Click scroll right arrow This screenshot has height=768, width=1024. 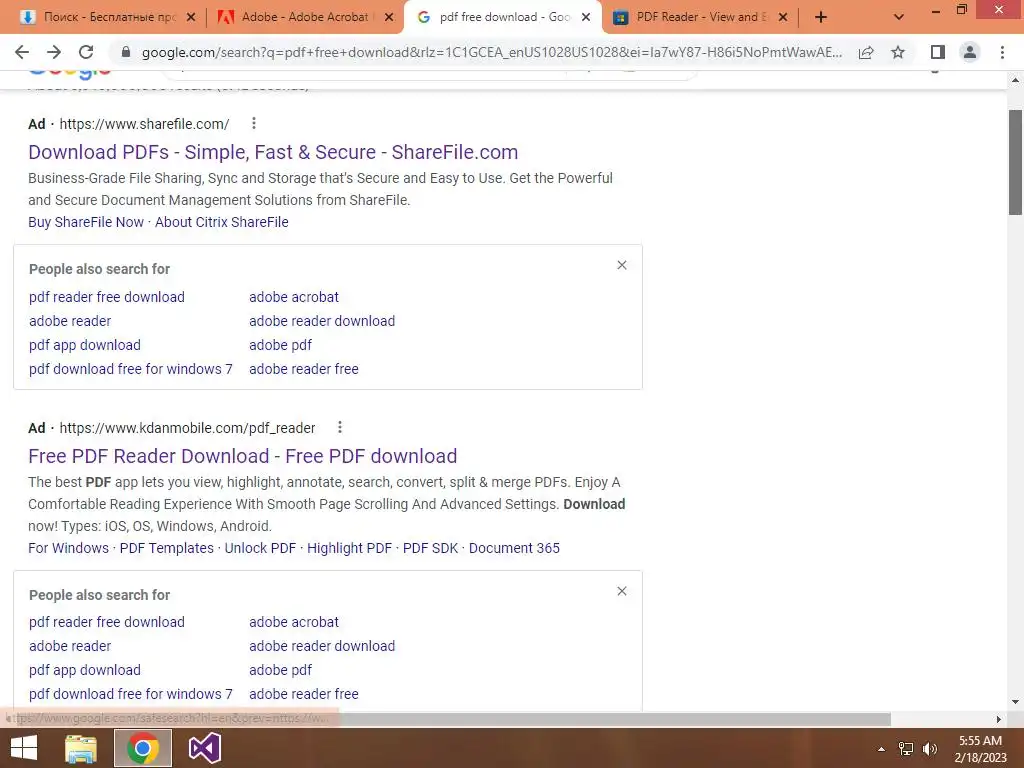coord(999,719)
